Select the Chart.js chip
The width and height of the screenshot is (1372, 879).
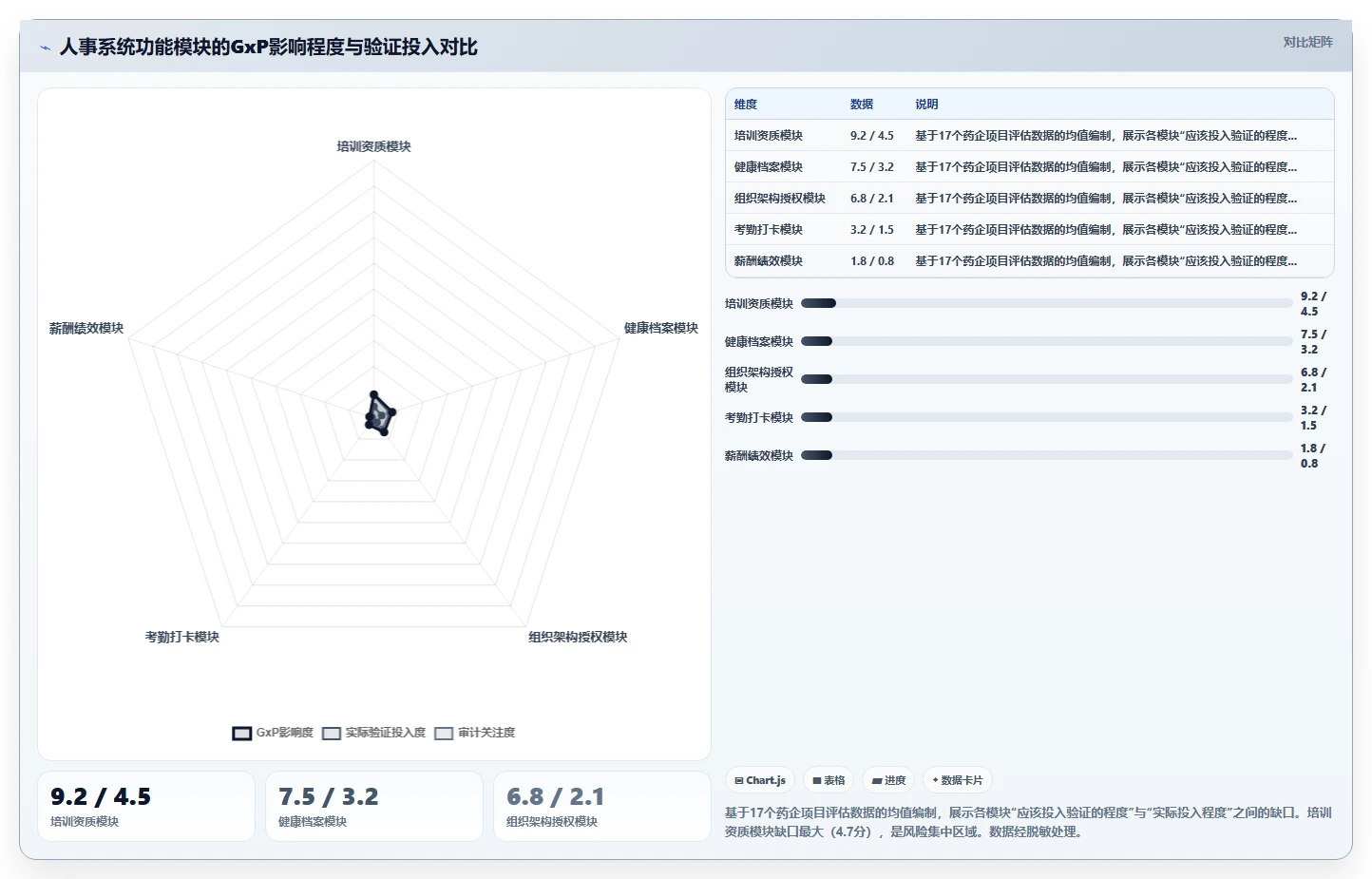[760, 780]
